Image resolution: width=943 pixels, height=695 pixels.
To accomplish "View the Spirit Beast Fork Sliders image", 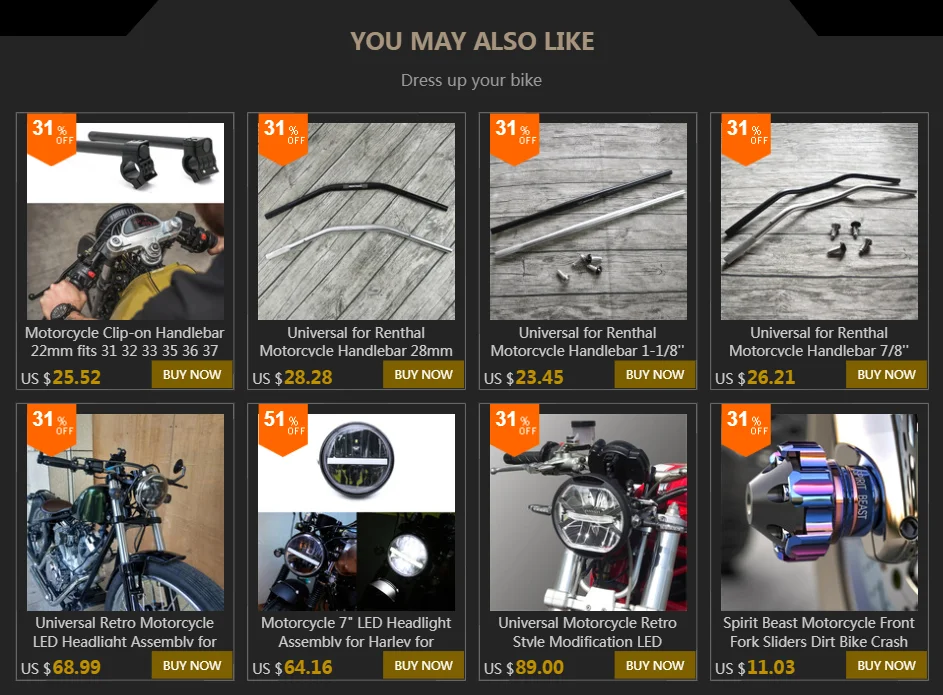I will click(820, 512).
